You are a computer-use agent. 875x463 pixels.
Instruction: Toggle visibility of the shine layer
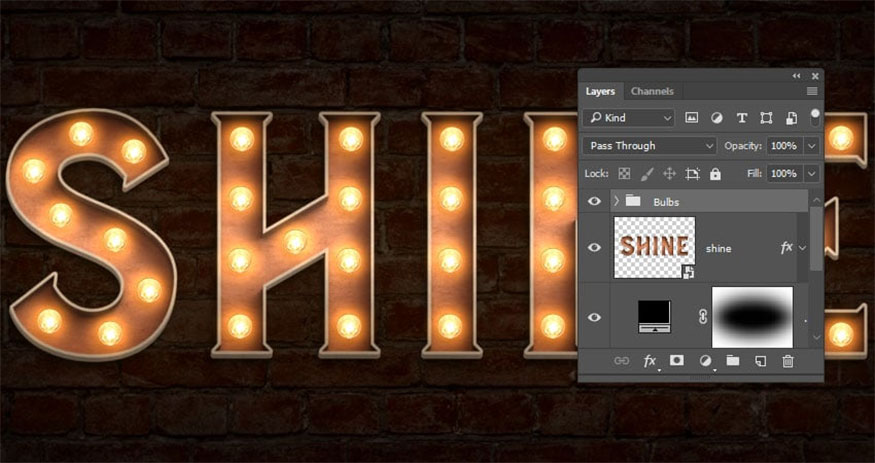(595, 247)
